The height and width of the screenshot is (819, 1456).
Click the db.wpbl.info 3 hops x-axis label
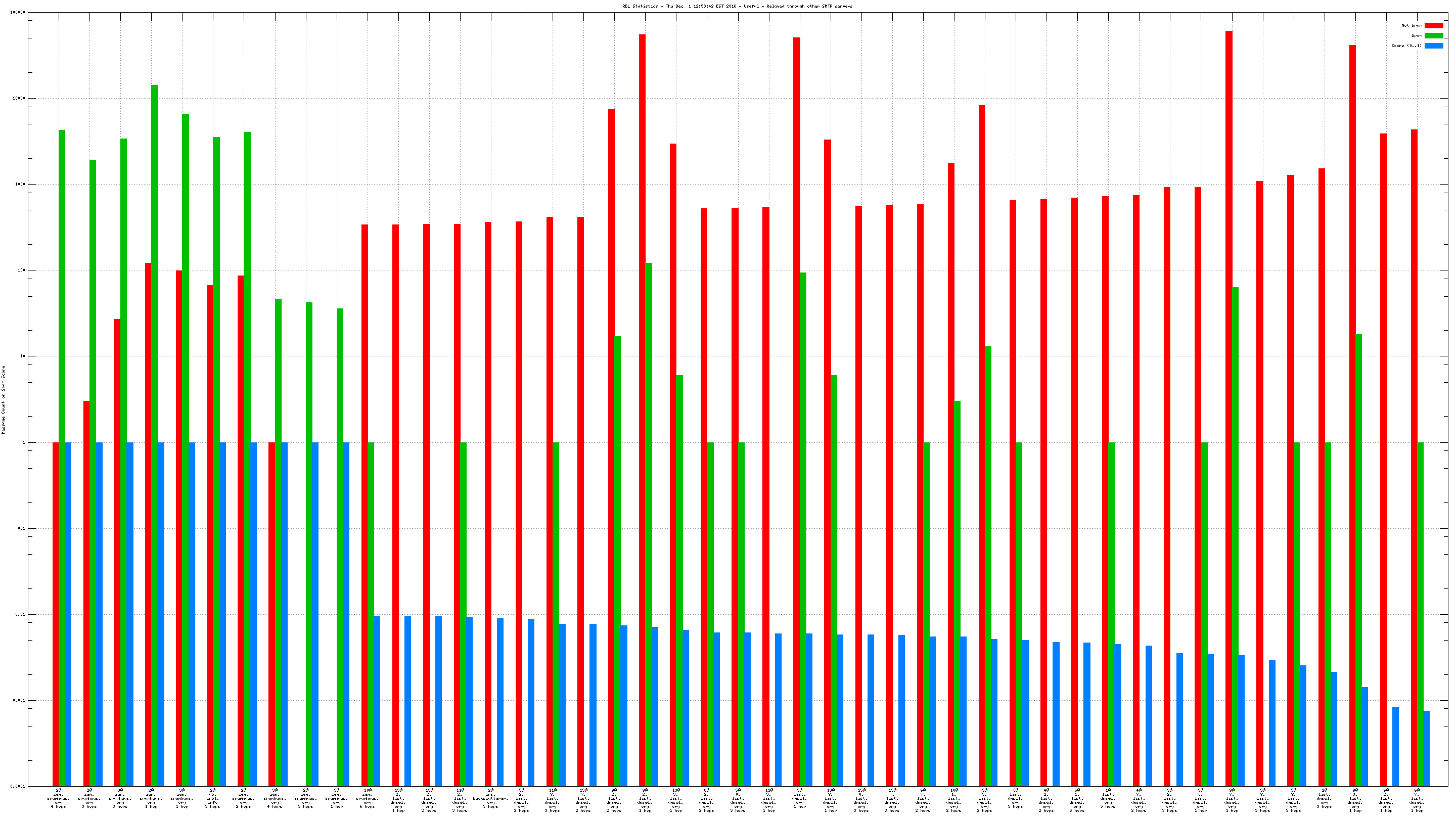[212, 798]
